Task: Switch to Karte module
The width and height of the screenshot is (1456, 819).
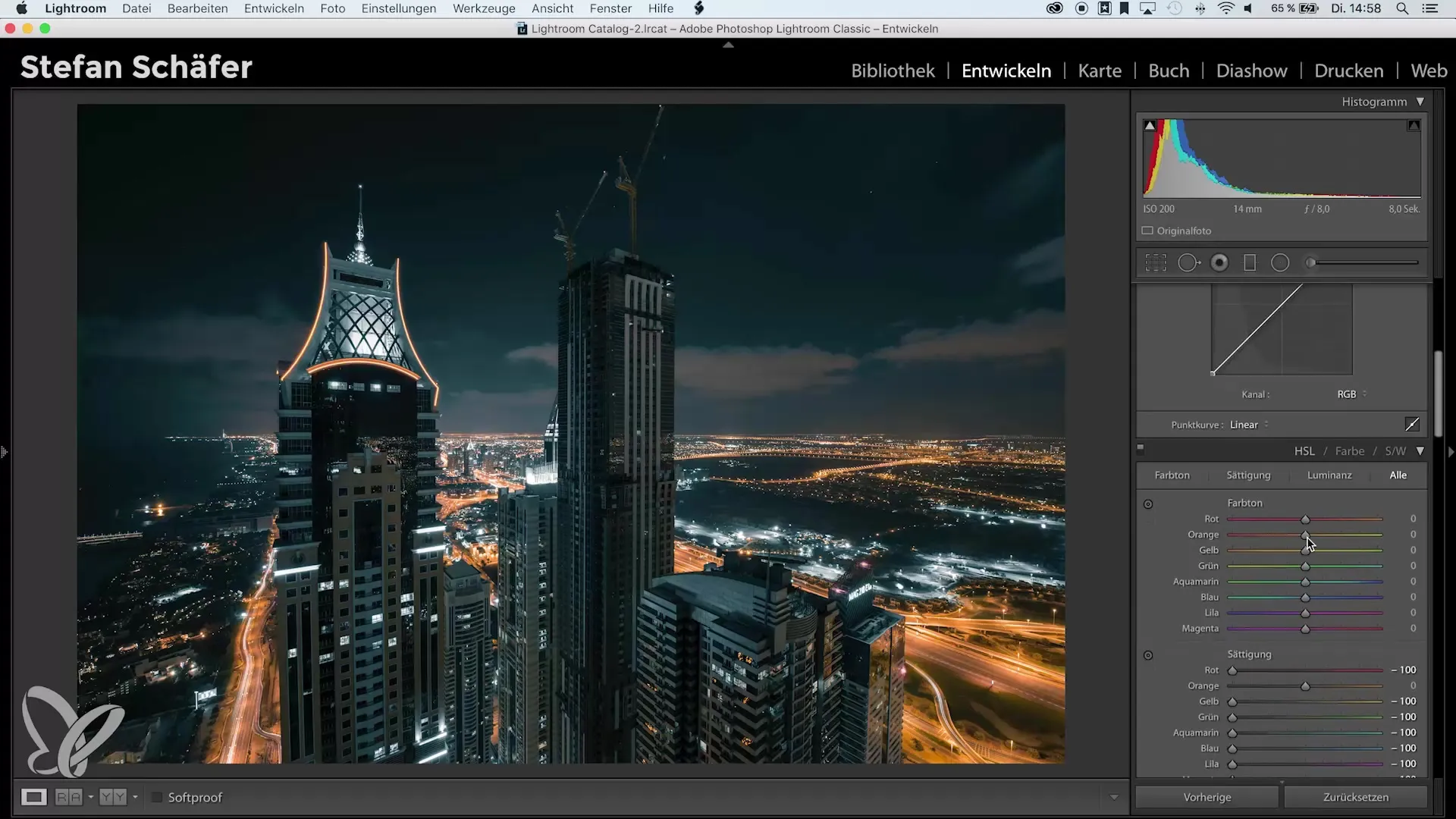Action: [1100, 71]
